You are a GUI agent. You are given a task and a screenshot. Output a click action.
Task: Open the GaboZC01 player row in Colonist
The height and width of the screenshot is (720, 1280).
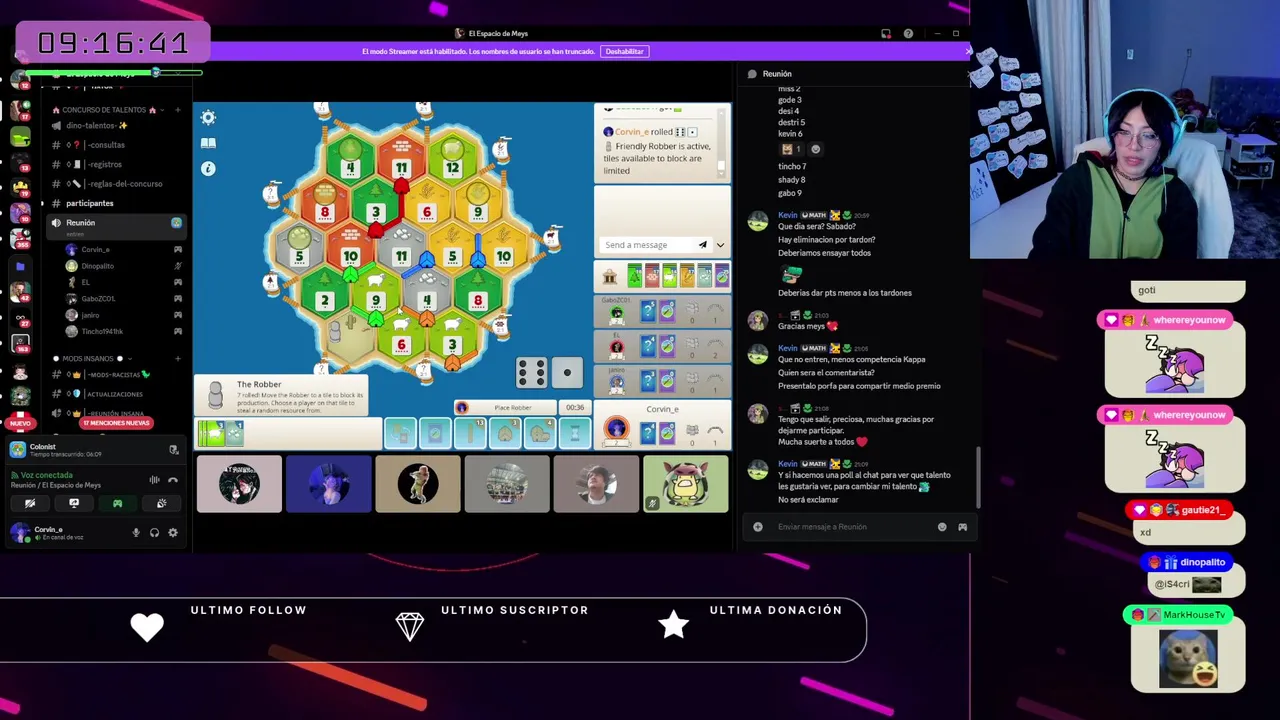click(662, 312)
